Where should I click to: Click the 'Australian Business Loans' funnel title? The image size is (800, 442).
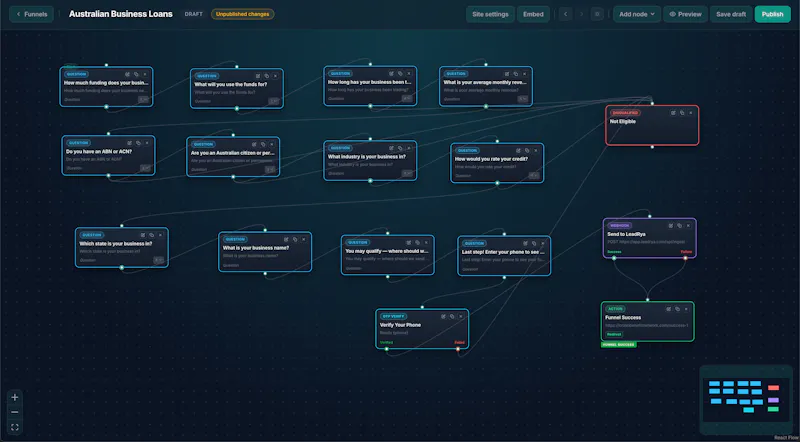coord(120,14)
